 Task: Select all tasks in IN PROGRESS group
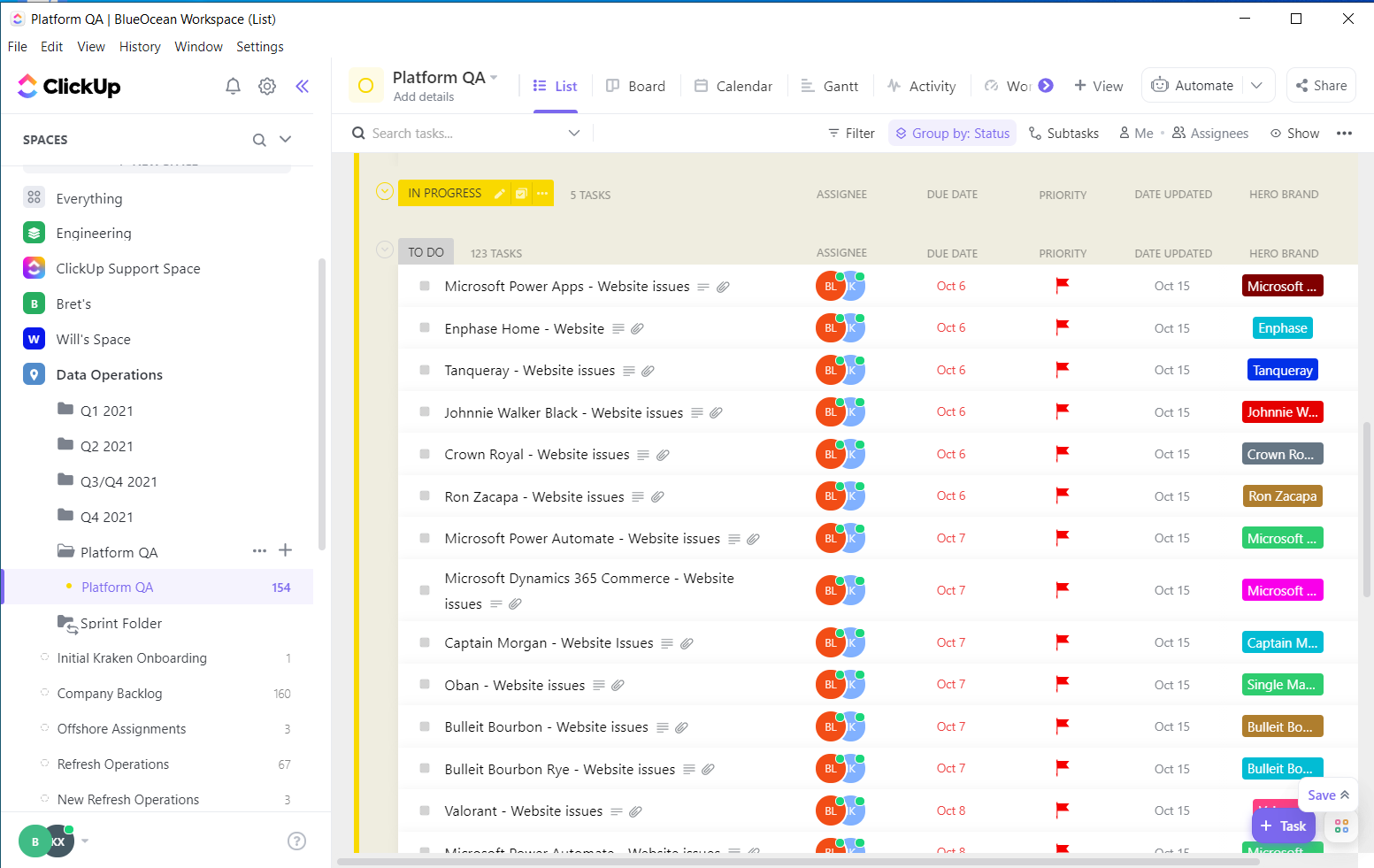[521, 193]
